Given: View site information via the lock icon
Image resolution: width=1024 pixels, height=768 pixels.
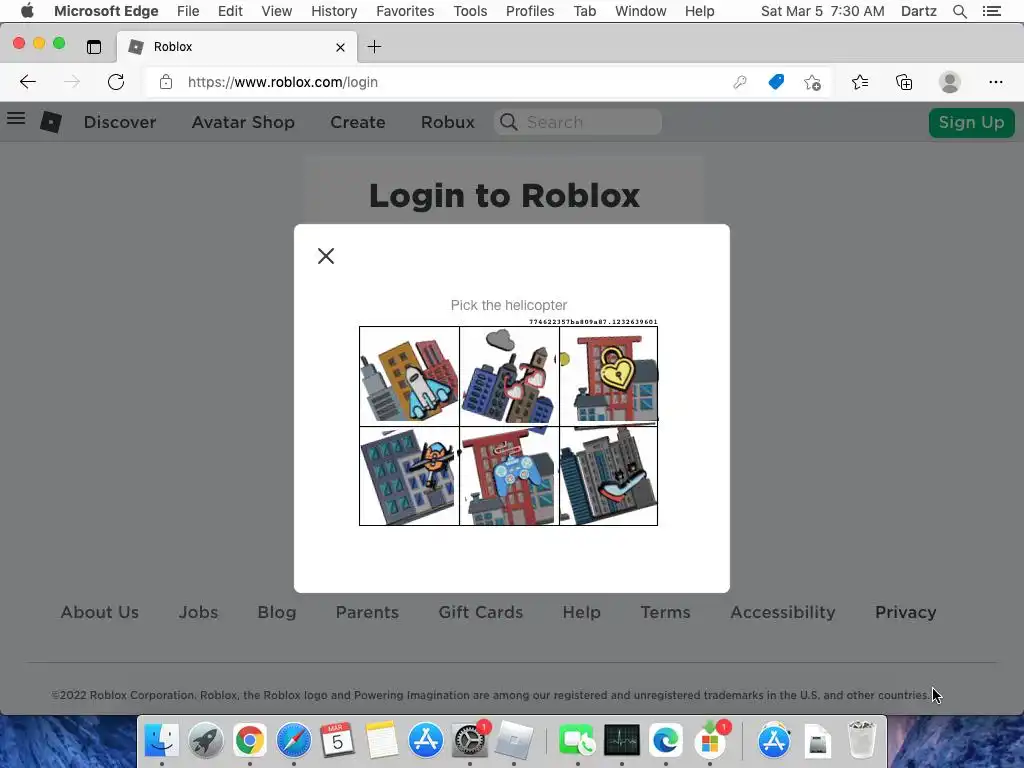Looking at the screenshot, I should pos(166,82).
